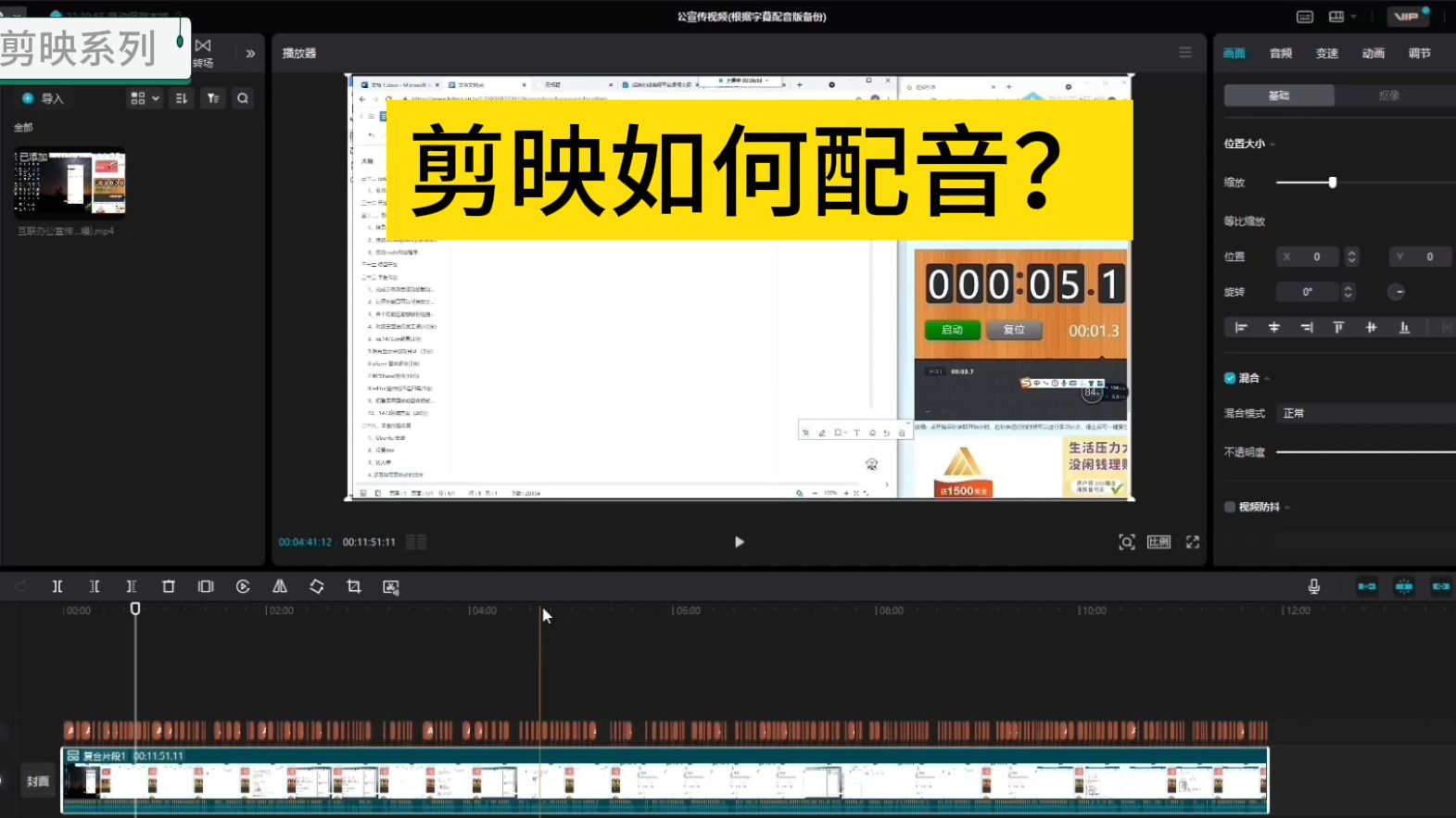Screen dimensions: 1456x818
Task: Adjust the 缩放 scale slider handle
Action: pos(1333,182)
